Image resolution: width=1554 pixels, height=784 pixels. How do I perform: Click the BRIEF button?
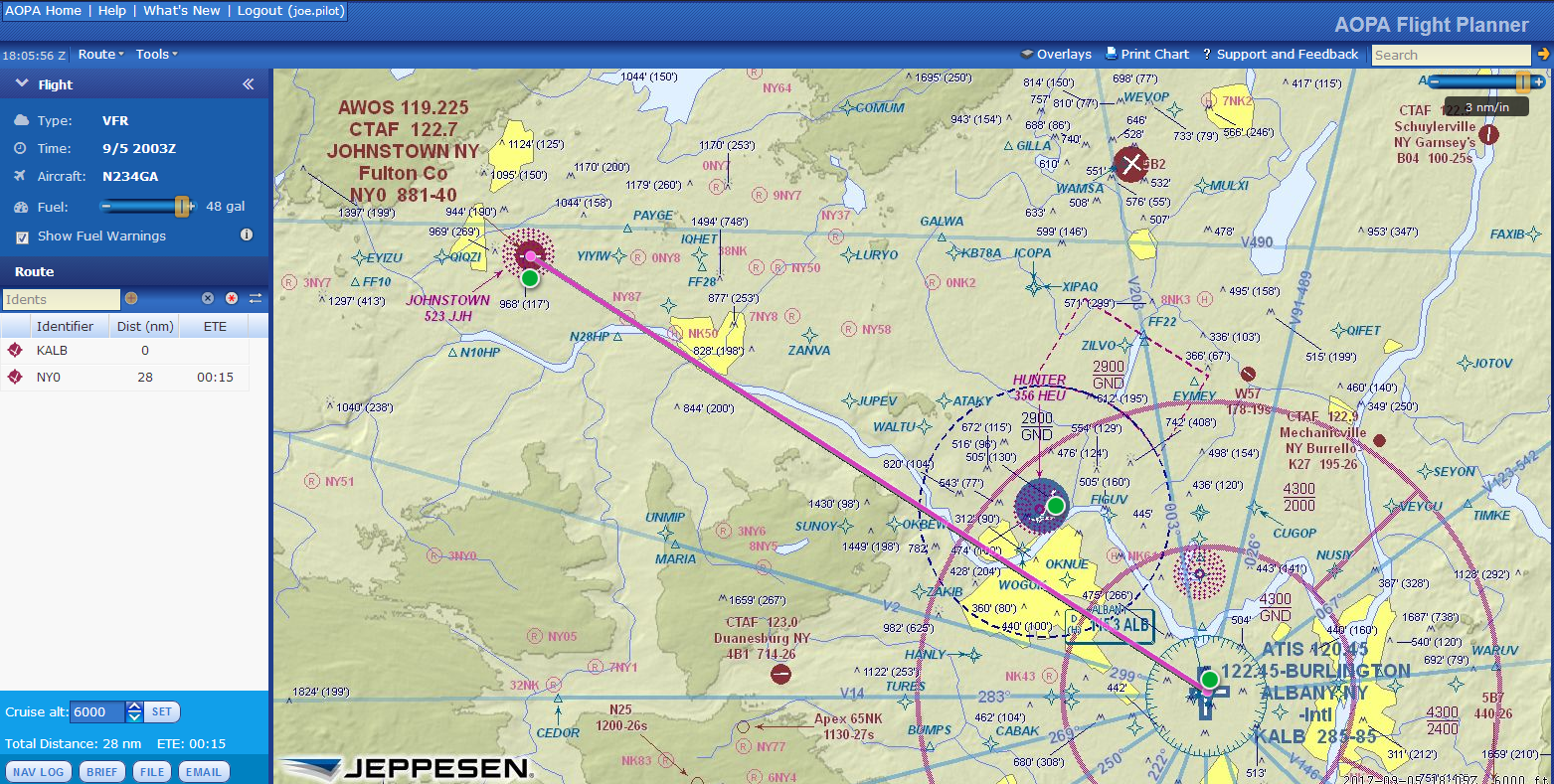point(101,771)
